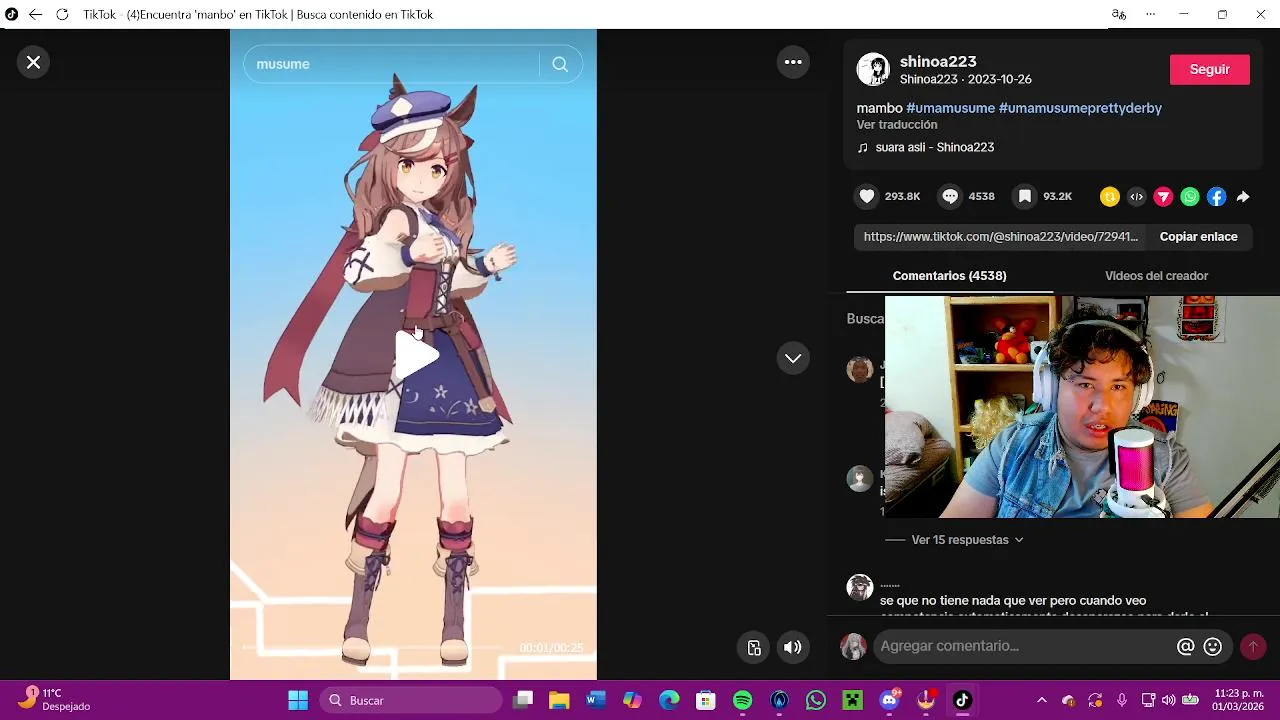The height and width of the screenshot is (720, 1280).
Task: Open volume settings from the system tray
Action: click(1168, 700)
